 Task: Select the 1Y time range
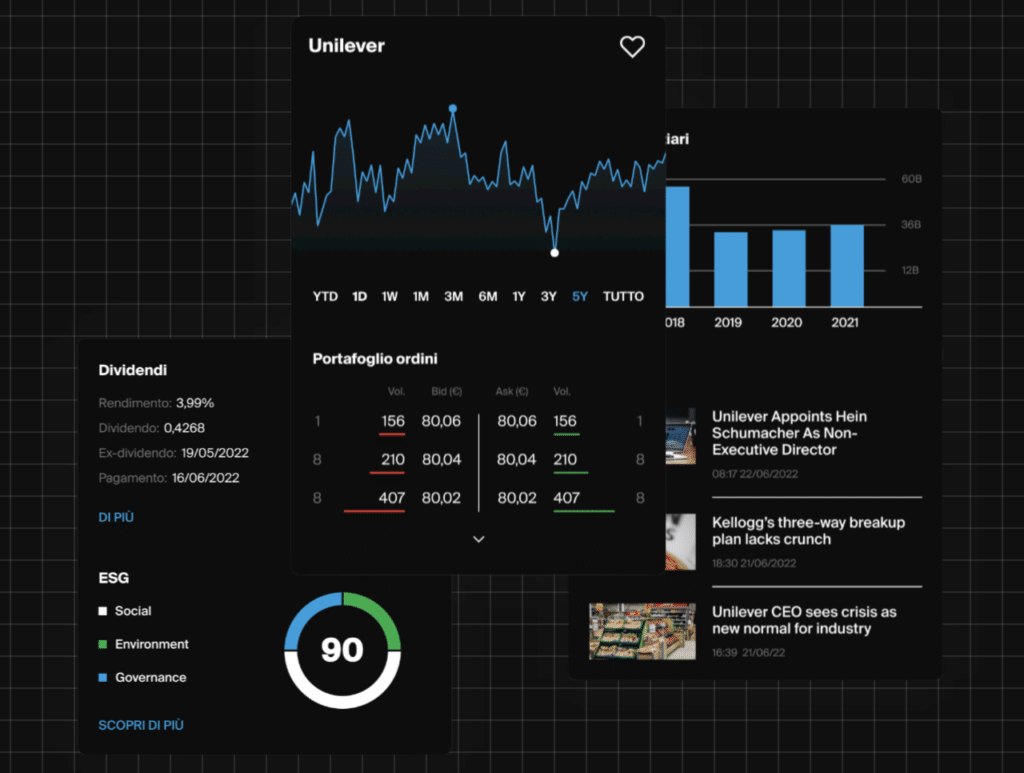519,296
